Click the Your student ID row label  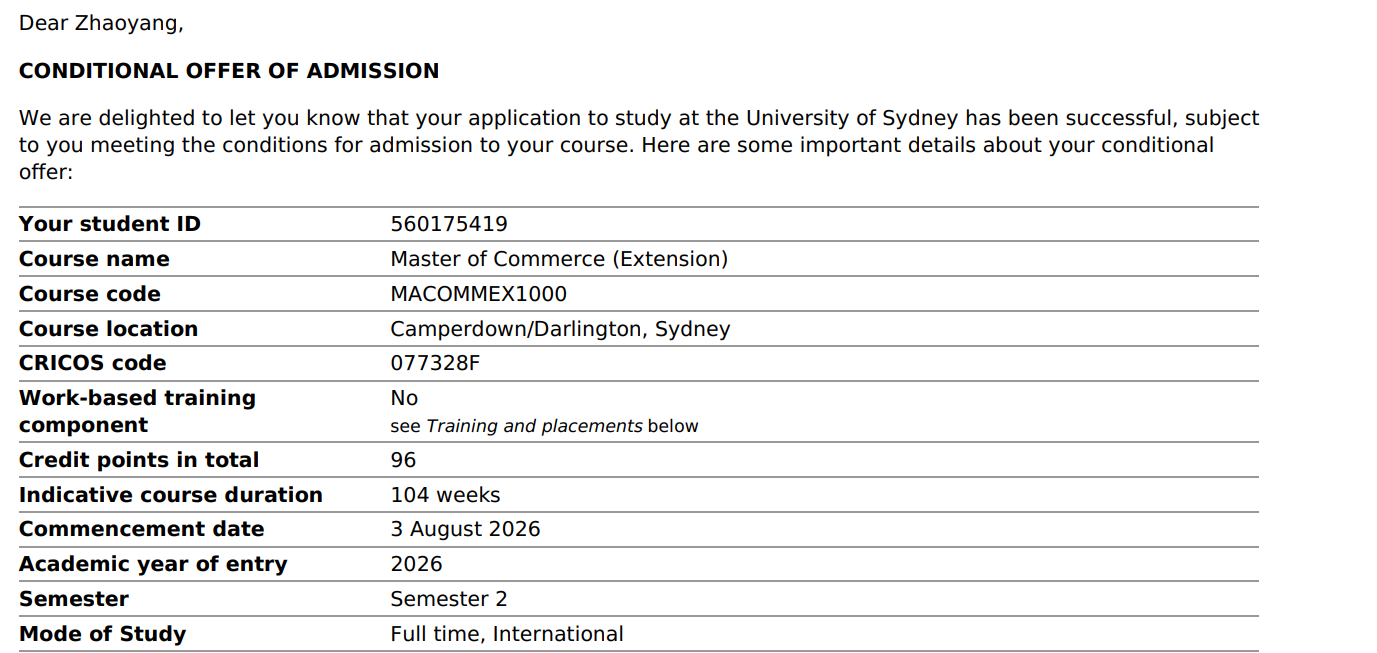pyautogui.click(x=110, y=224)
